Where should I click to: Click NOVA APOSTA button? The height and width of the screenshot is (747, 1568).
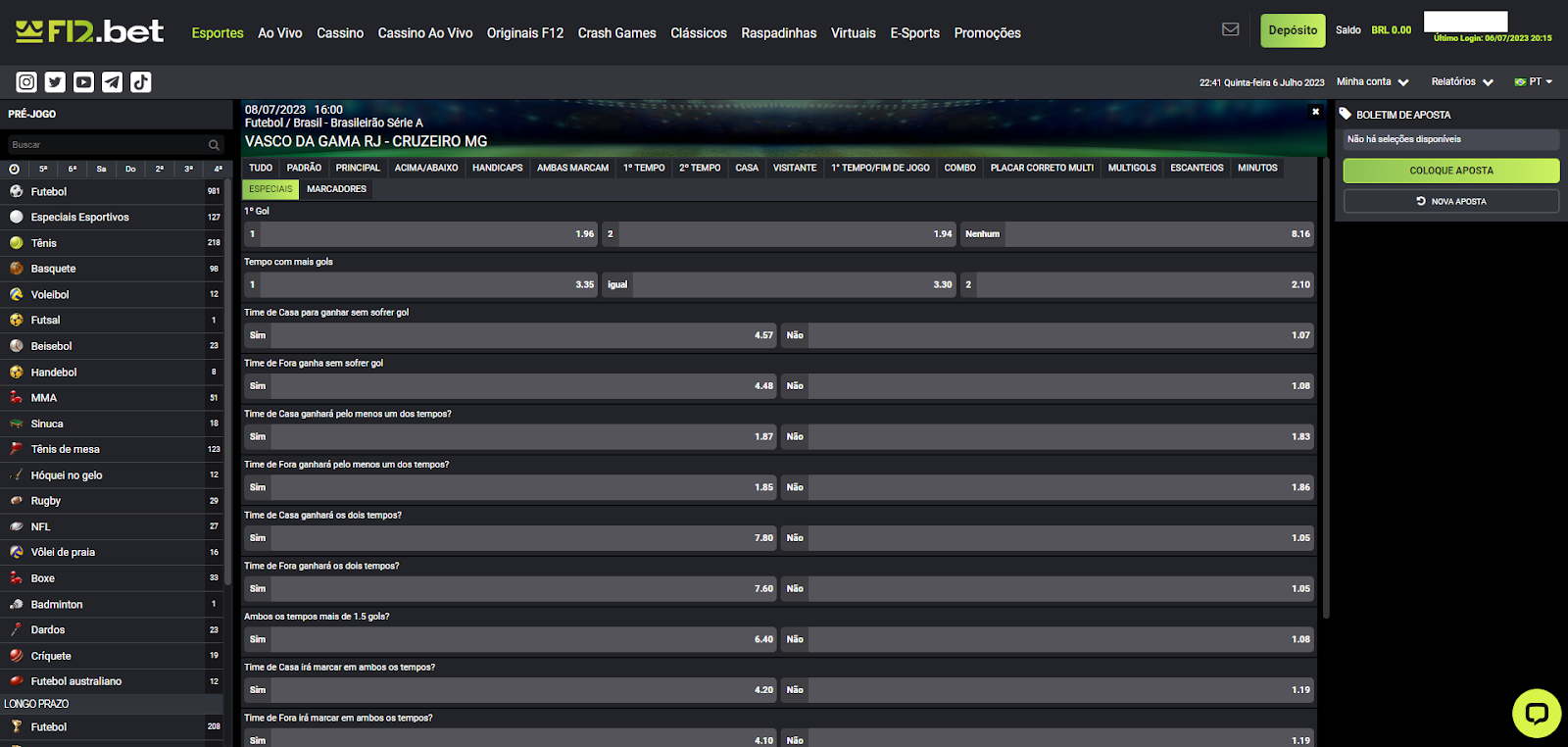tap(1451, 201)
